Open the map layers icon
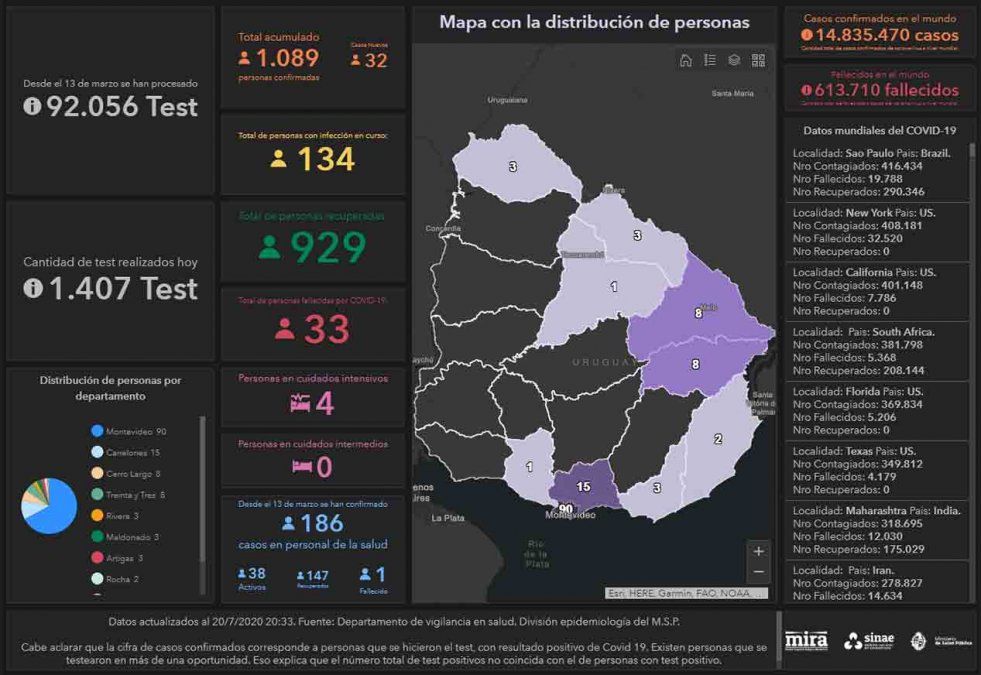Image resolution: width=981 pixels, height=675 pixels. (x=734, y=60)
